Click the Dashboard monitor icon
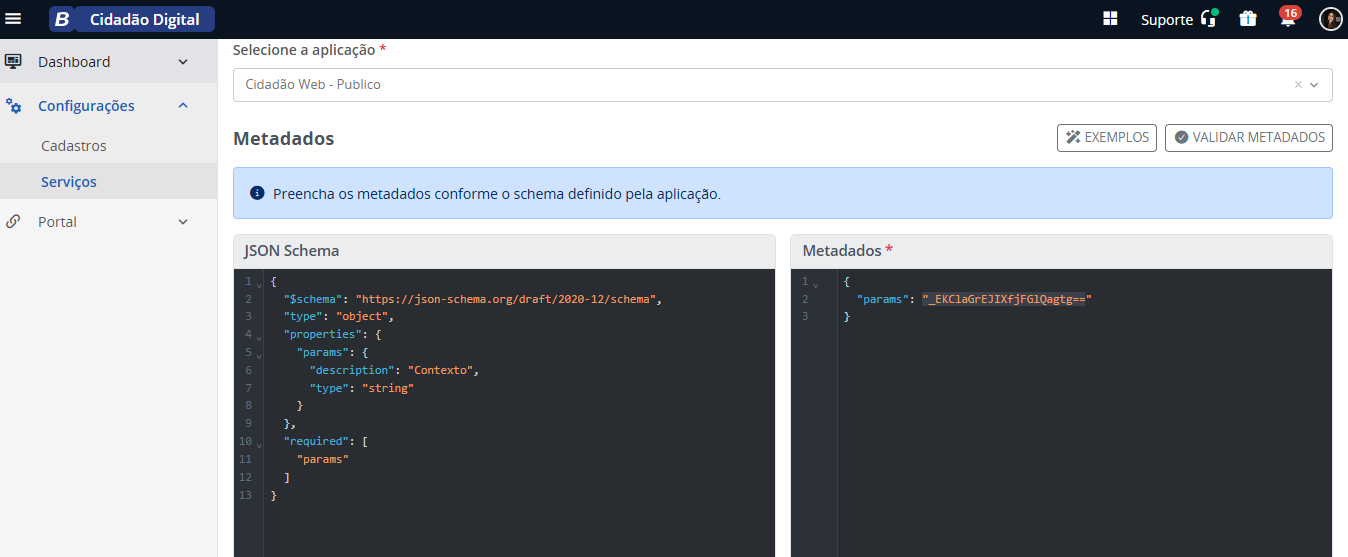 tap(14, 62)
